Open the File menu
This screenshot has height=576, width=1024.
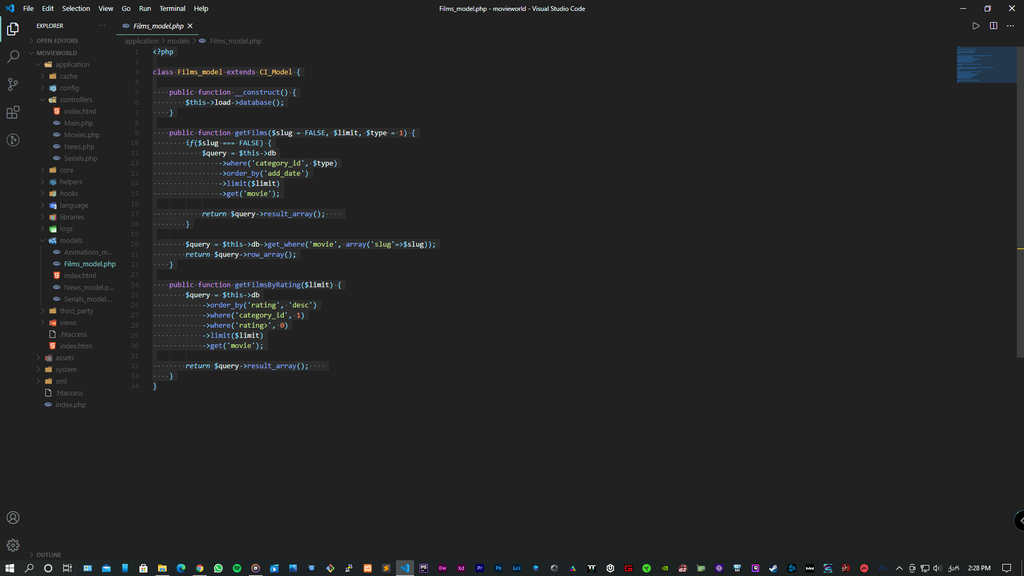click(x=28, y=8)
